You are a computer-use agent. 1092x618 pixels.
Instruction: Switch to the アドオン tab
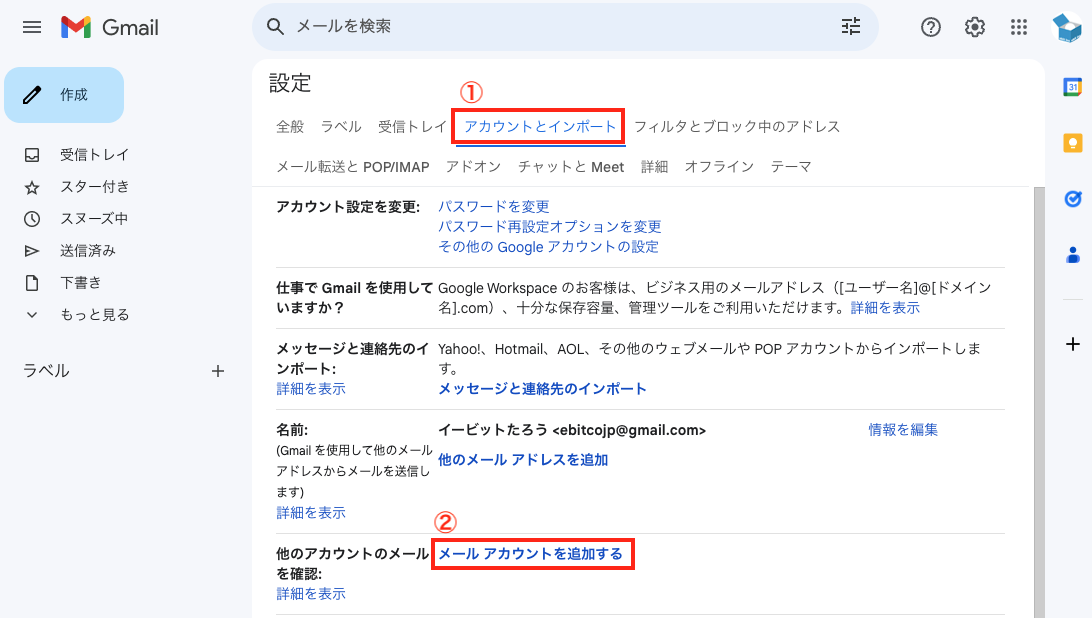(474, 167)
